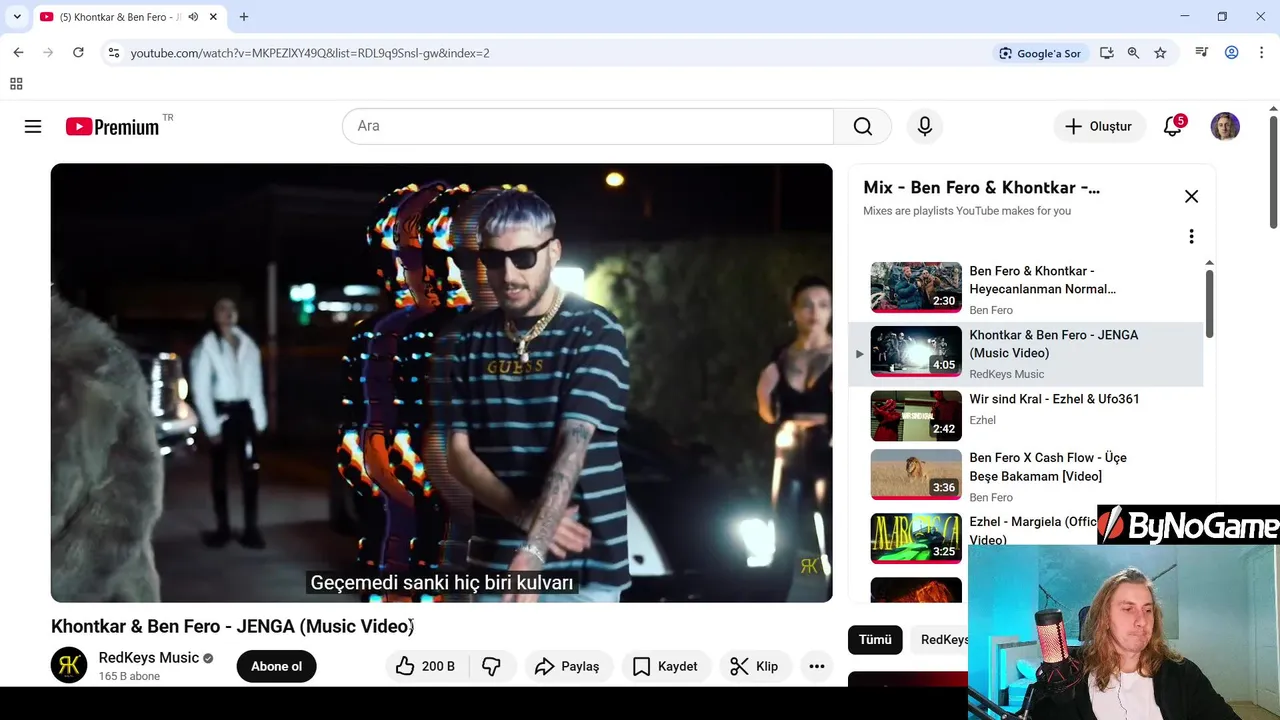Click the video player area
Viewport: 1280px width, 720px height.
(x=441, y=383)
